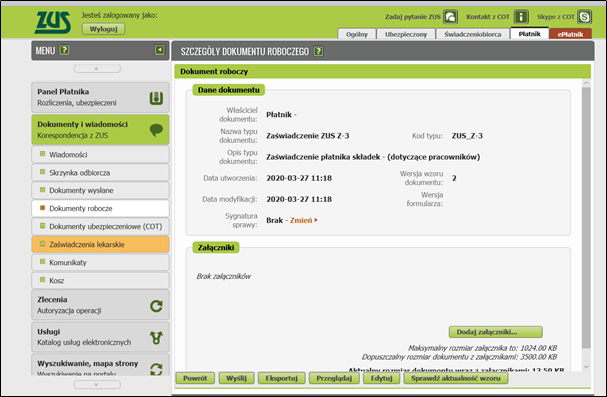607x397 pixels.
Task: Click the Usługi catalog icon
Action: point(156,338)
